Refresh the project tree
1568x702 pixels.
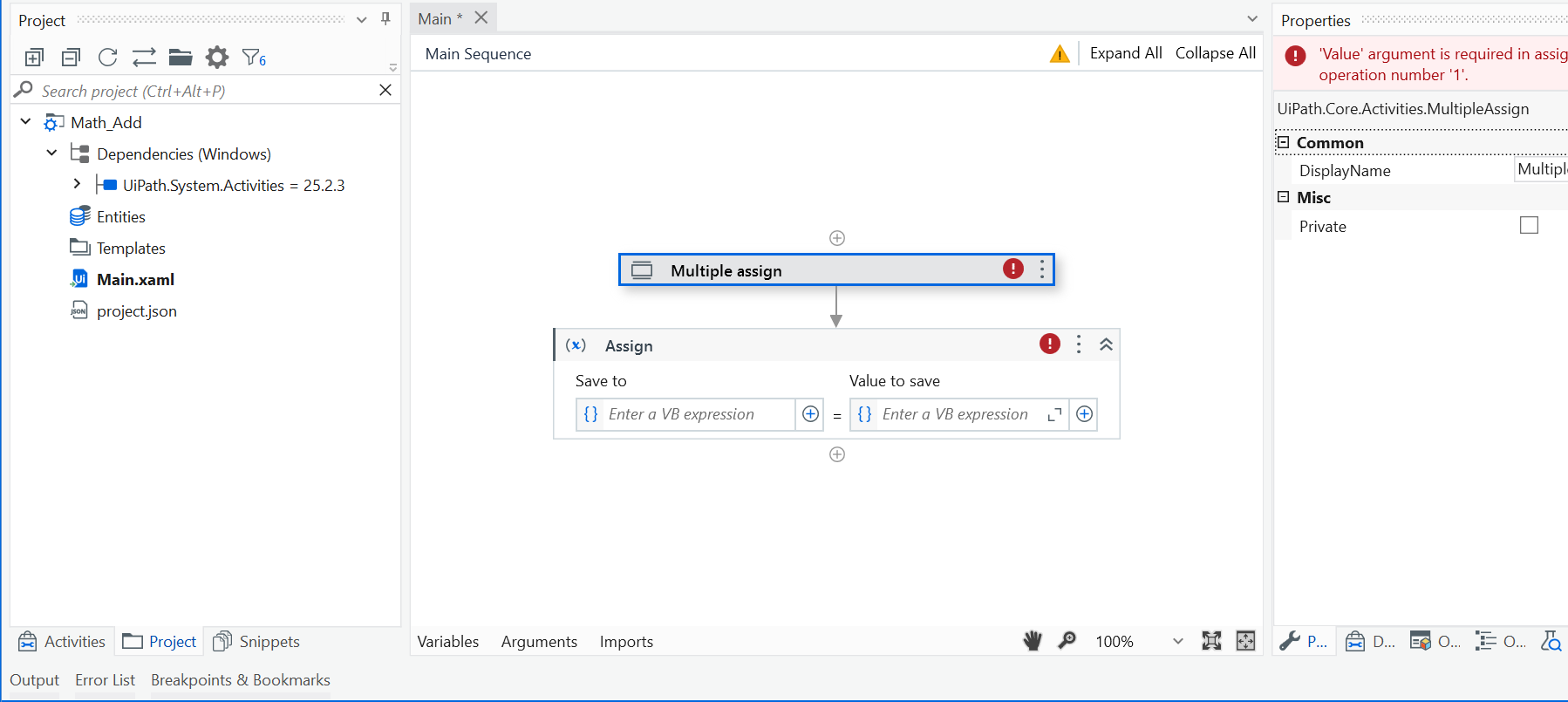107,58
